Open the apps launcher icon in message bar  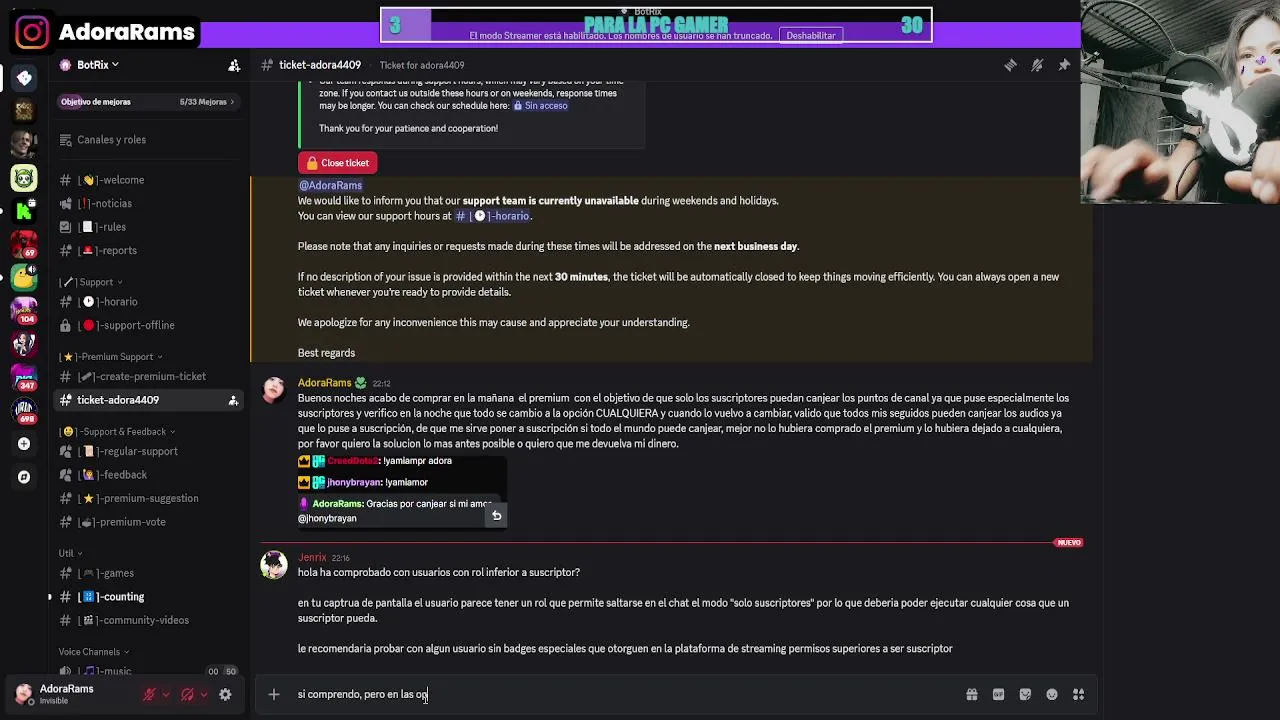click(x=1078, y=694)
